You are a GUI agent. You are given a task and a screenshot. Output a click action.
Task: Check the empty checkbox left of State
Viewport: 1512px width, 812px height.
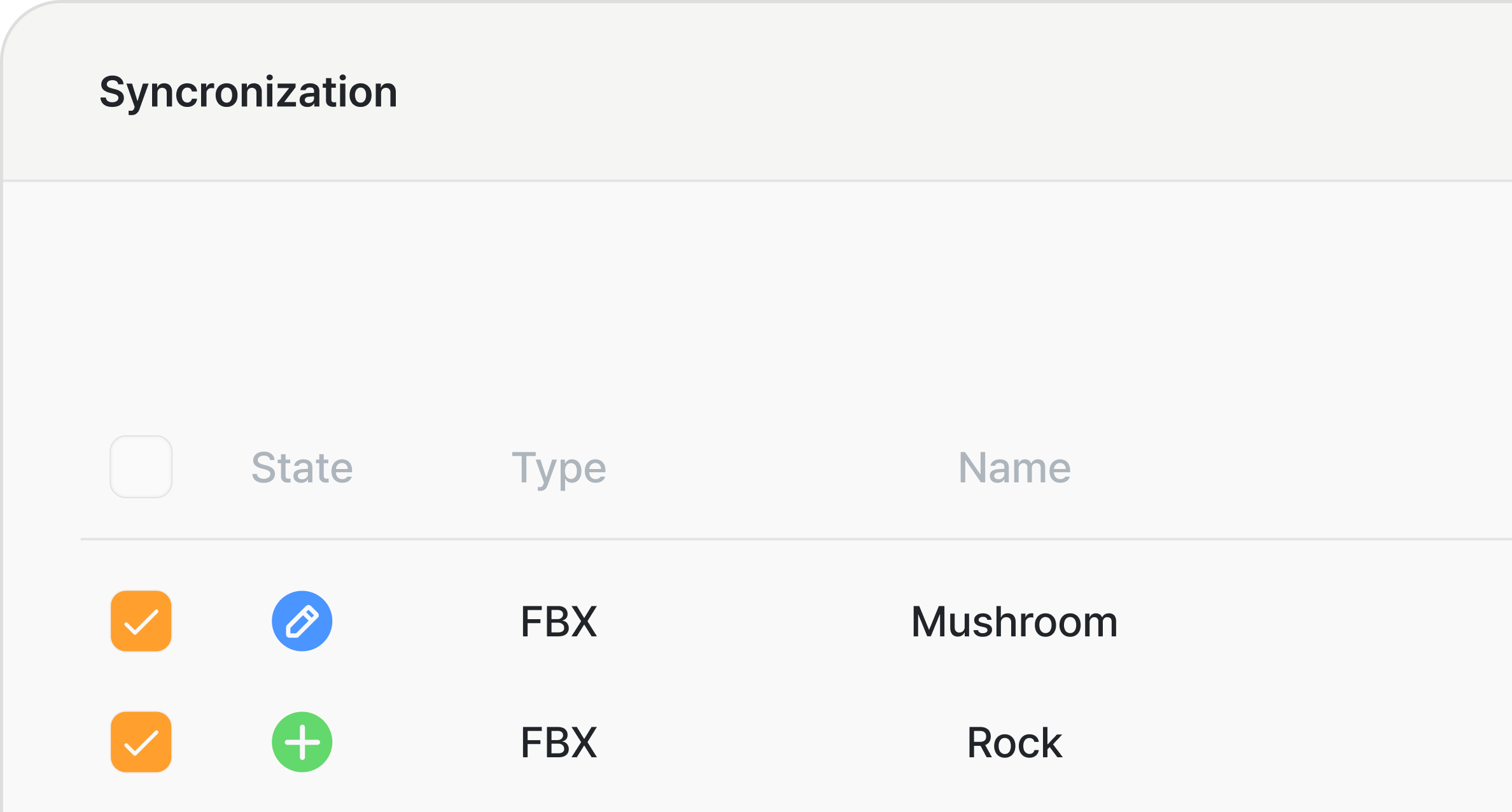pos(141,467)
